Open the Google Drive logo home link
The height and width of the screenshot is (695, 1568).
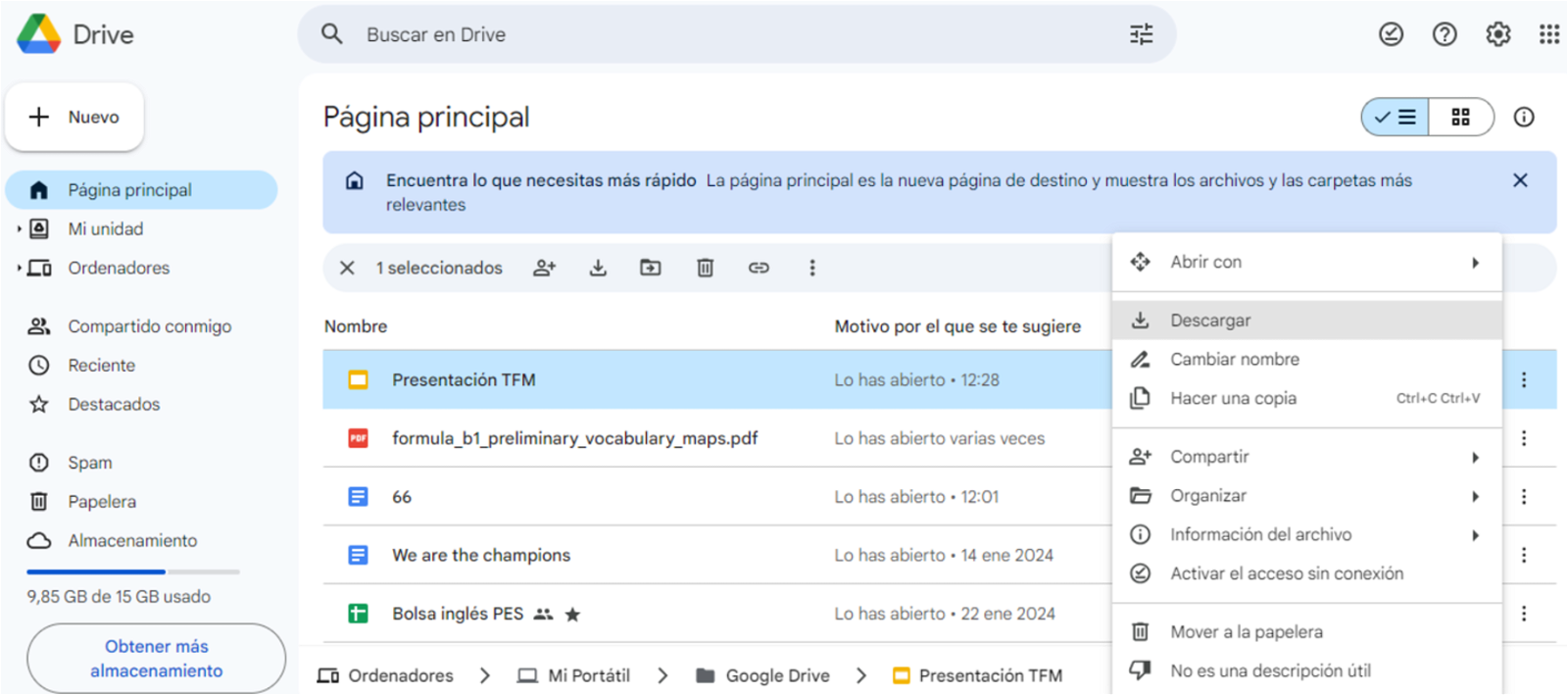[x=76, y=34]
